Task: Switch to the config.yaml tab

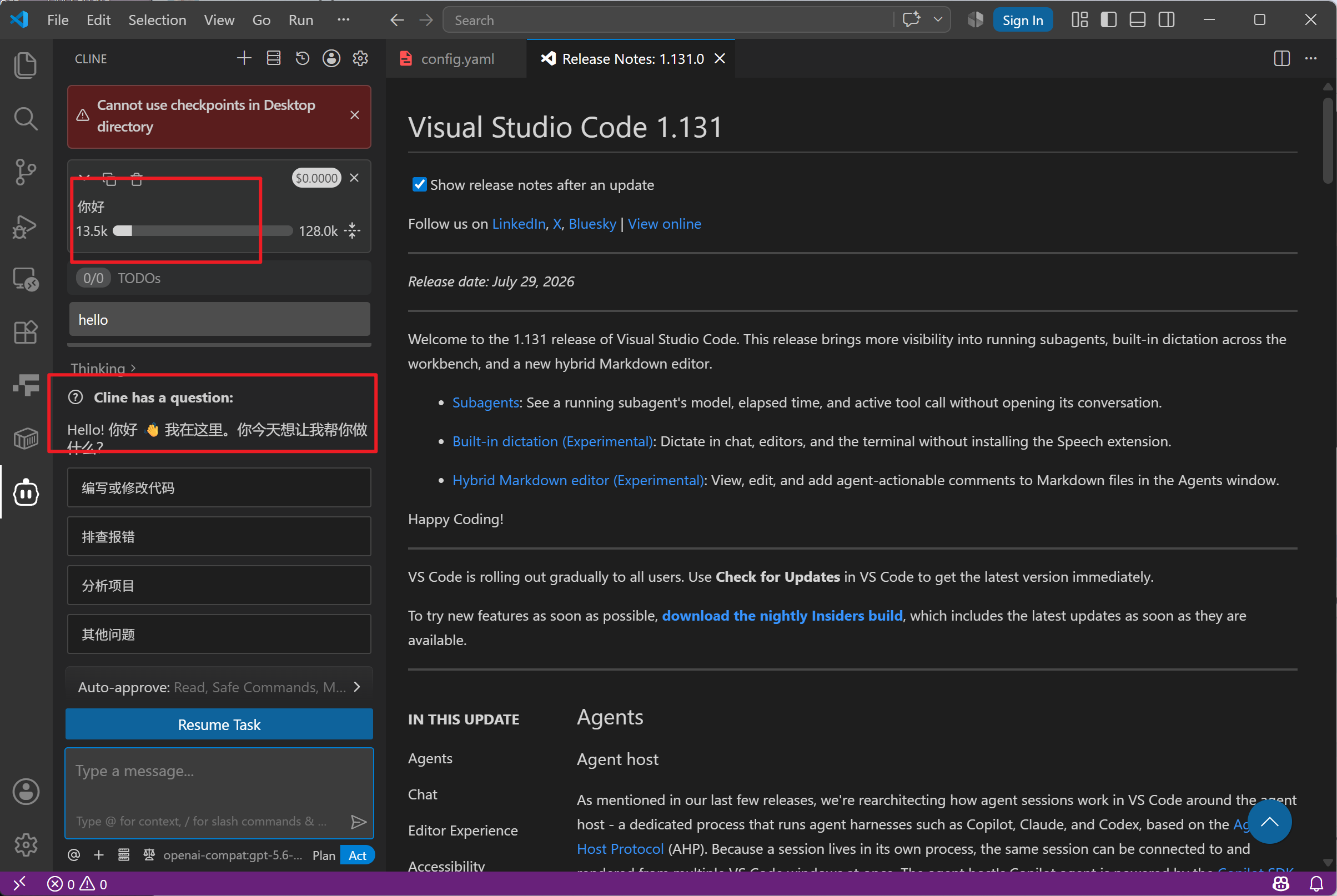Action: pos(456,58)
